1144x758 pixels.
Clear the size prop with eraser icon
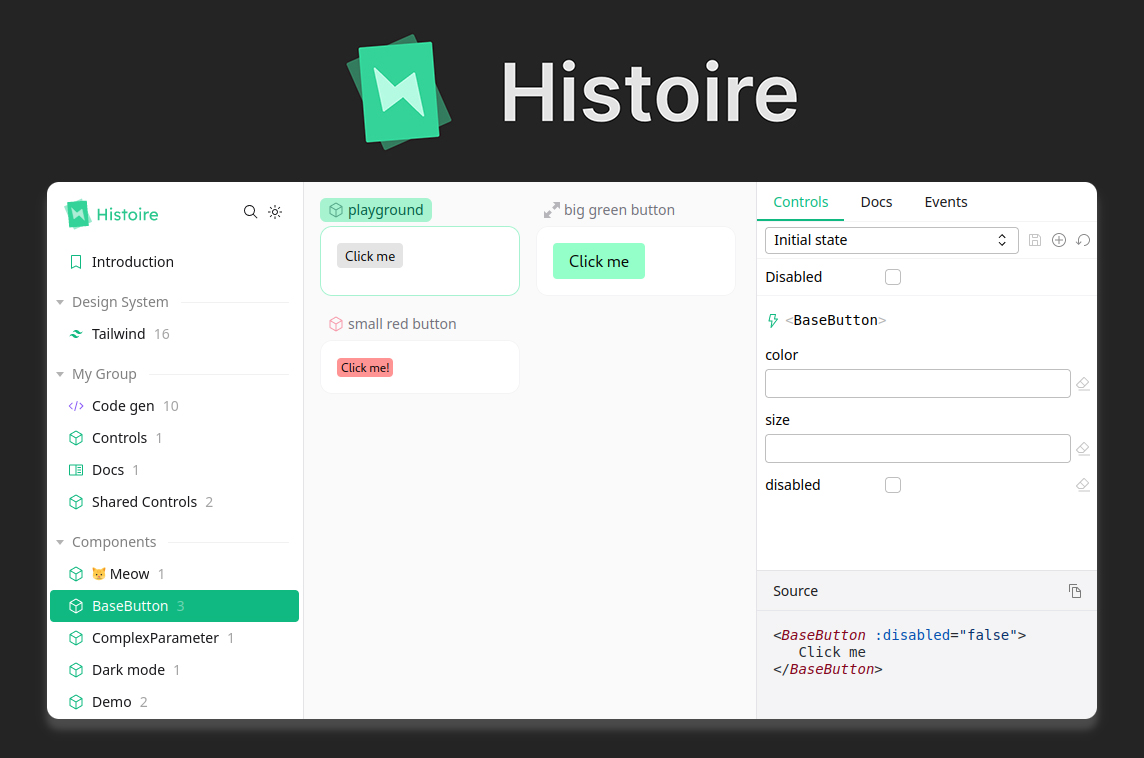click(1083, 449)
